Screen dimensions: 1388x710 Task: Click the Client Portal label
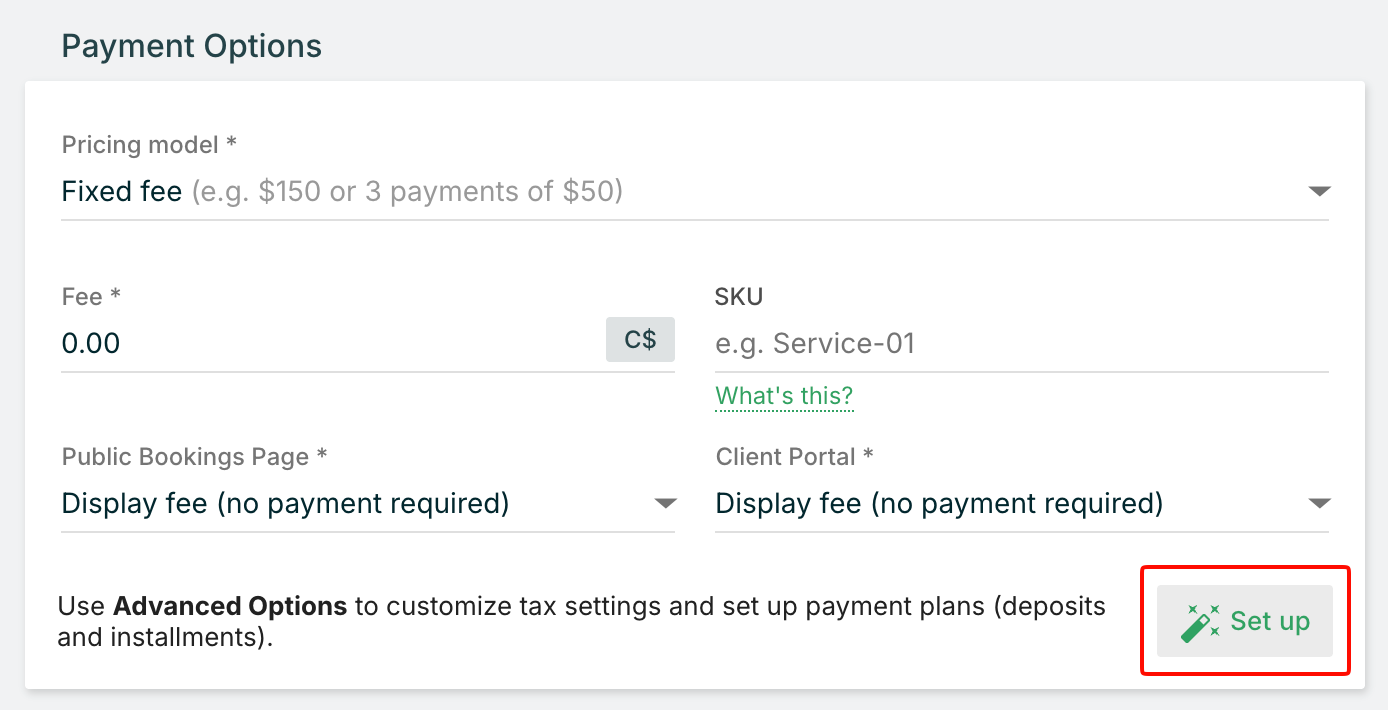794,457
